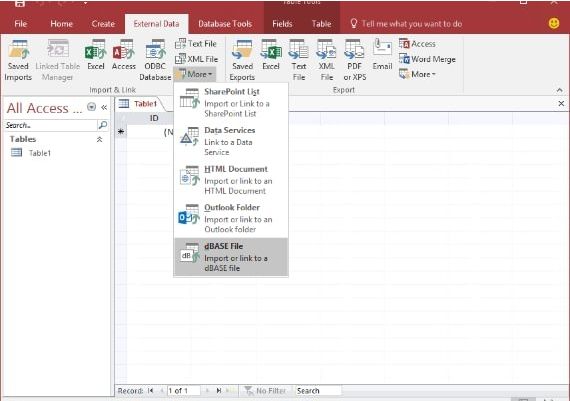Screen dimensions: 570x401
Task: Collapse the navigation pane shutter bar
Action: (x=104, y=107)
